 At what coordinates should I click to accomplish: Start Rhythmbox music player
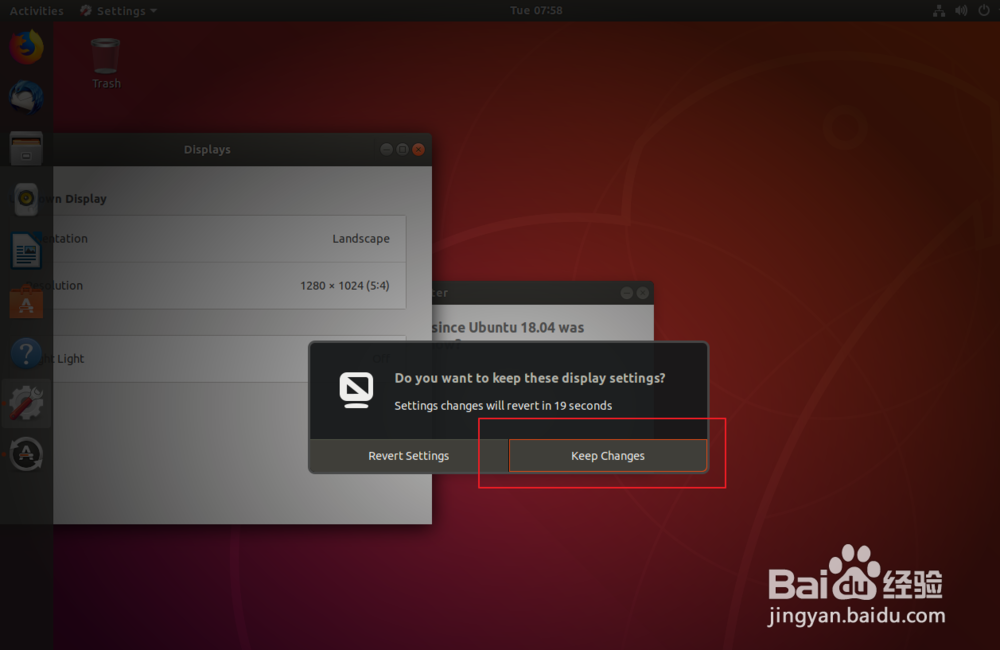tap(25, 199)
